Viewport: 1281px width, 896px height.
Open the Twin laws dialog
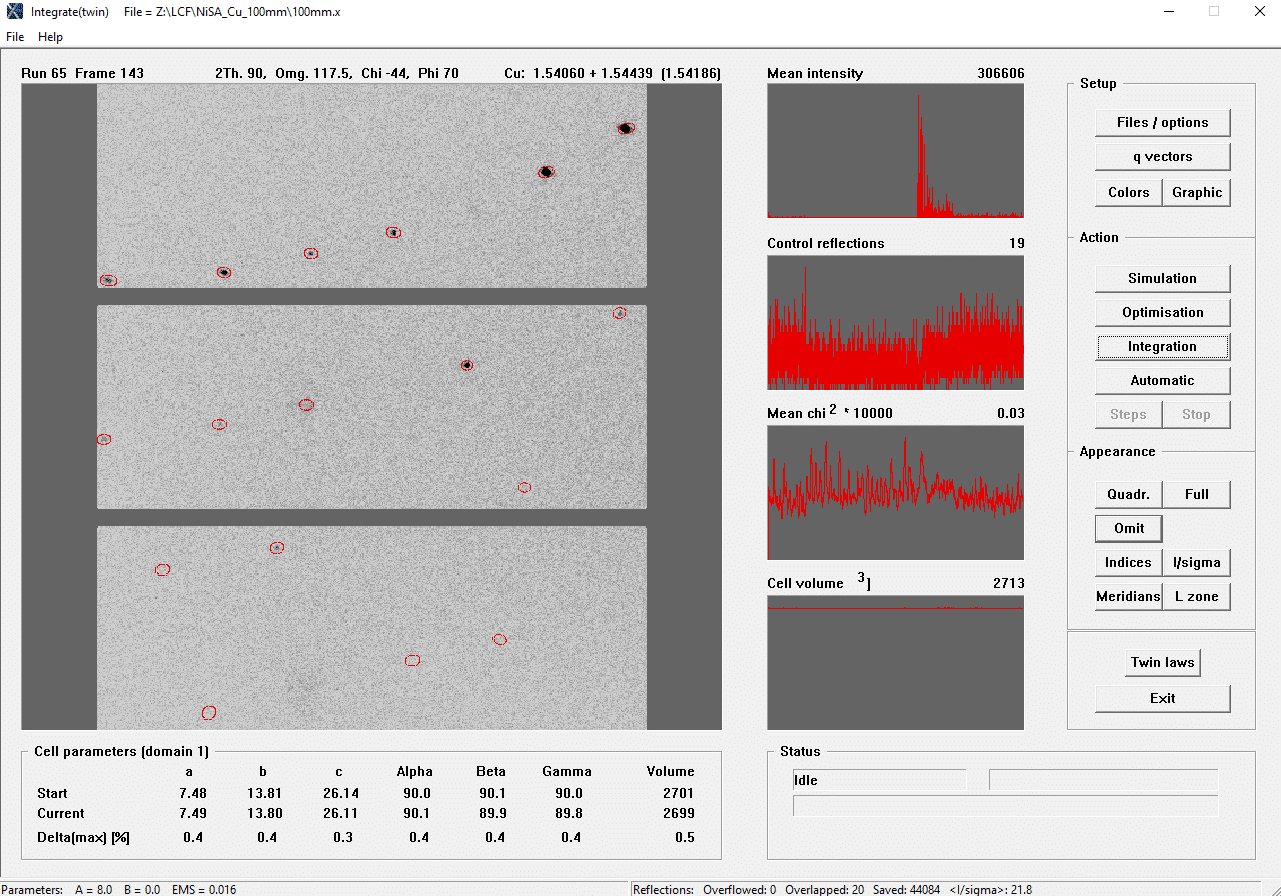pos(1162,662)
